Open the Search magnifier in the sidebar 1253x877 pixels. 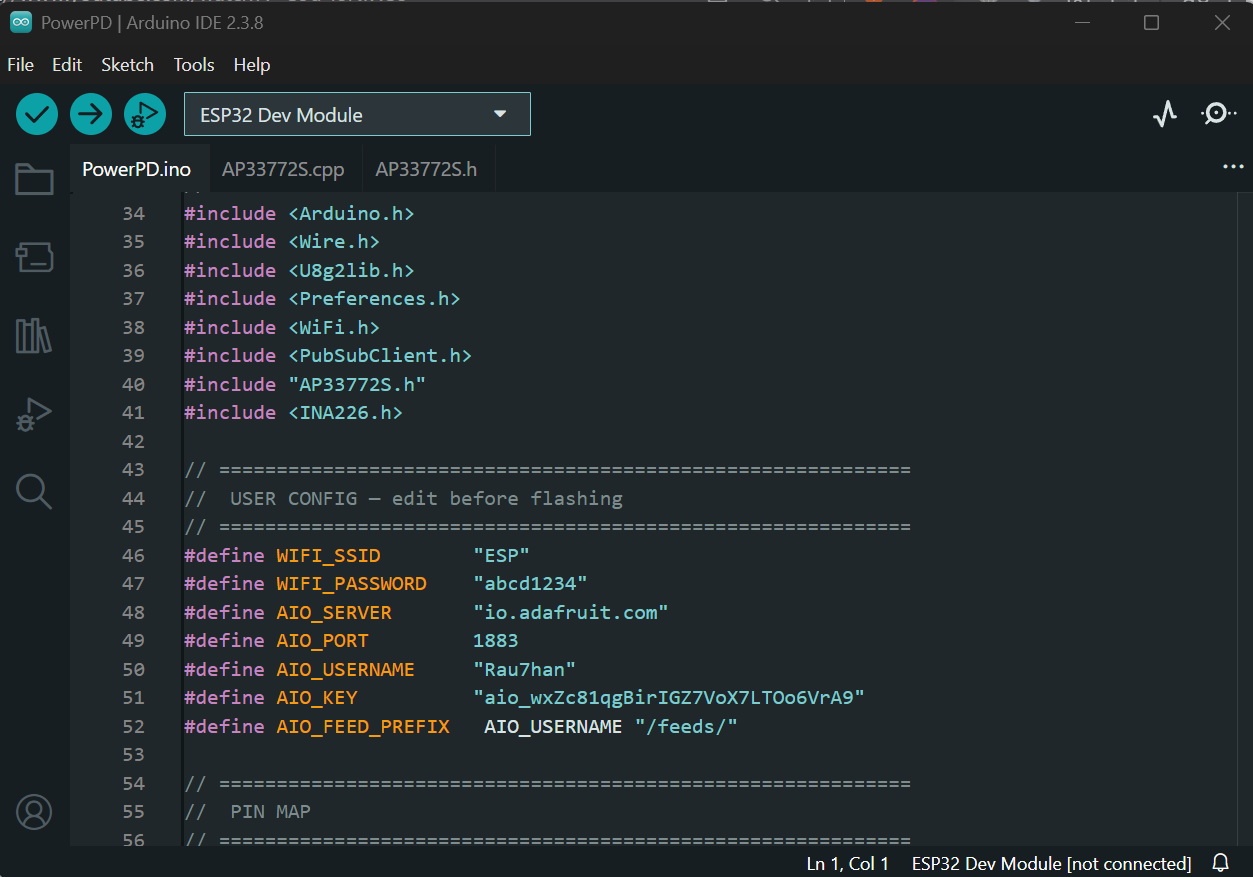pyautogui.click(x=34, y=491)
